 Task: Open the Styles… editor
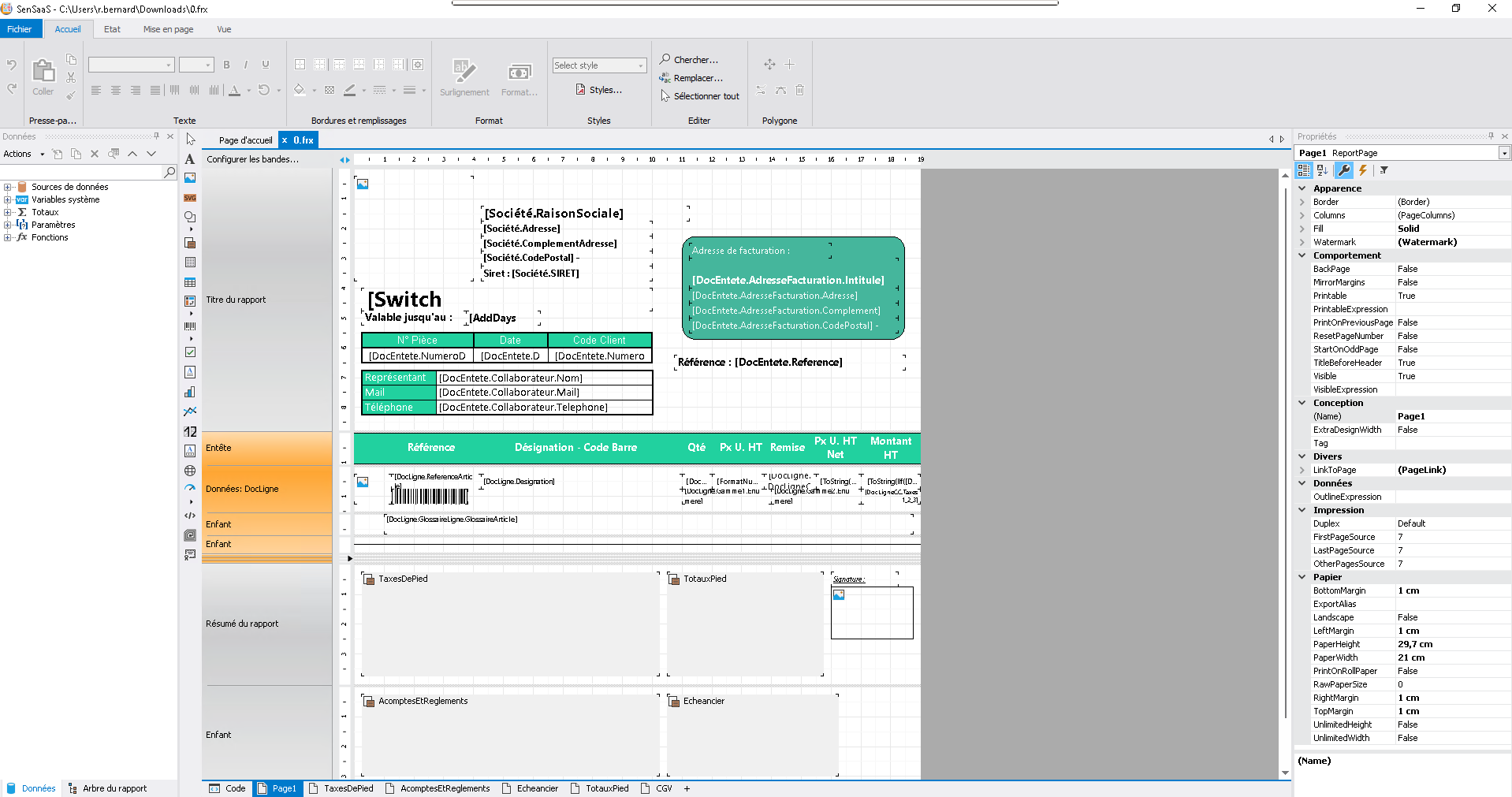tap(599, 90)
